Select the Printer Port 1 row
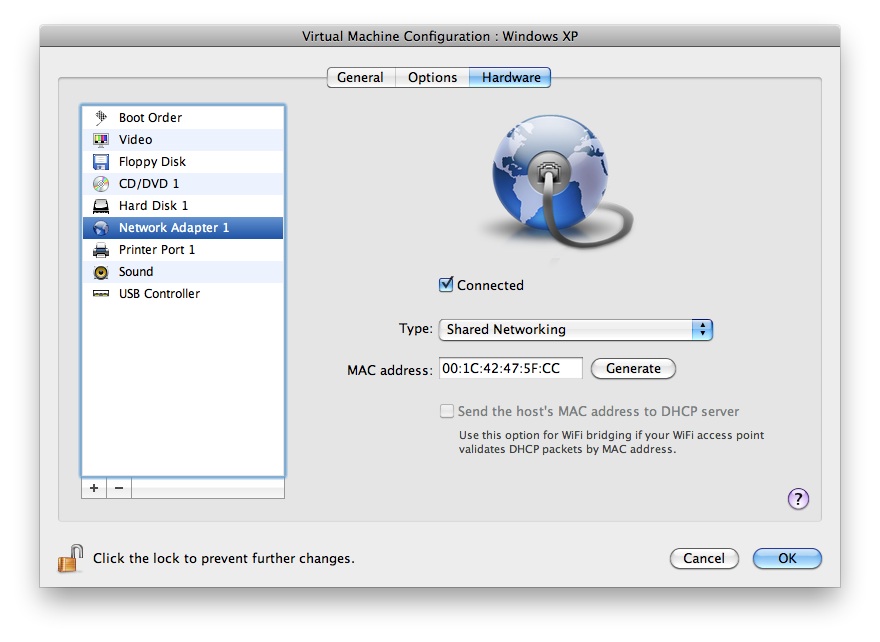This screenshot has width=880, height=642. pos(183,250)
